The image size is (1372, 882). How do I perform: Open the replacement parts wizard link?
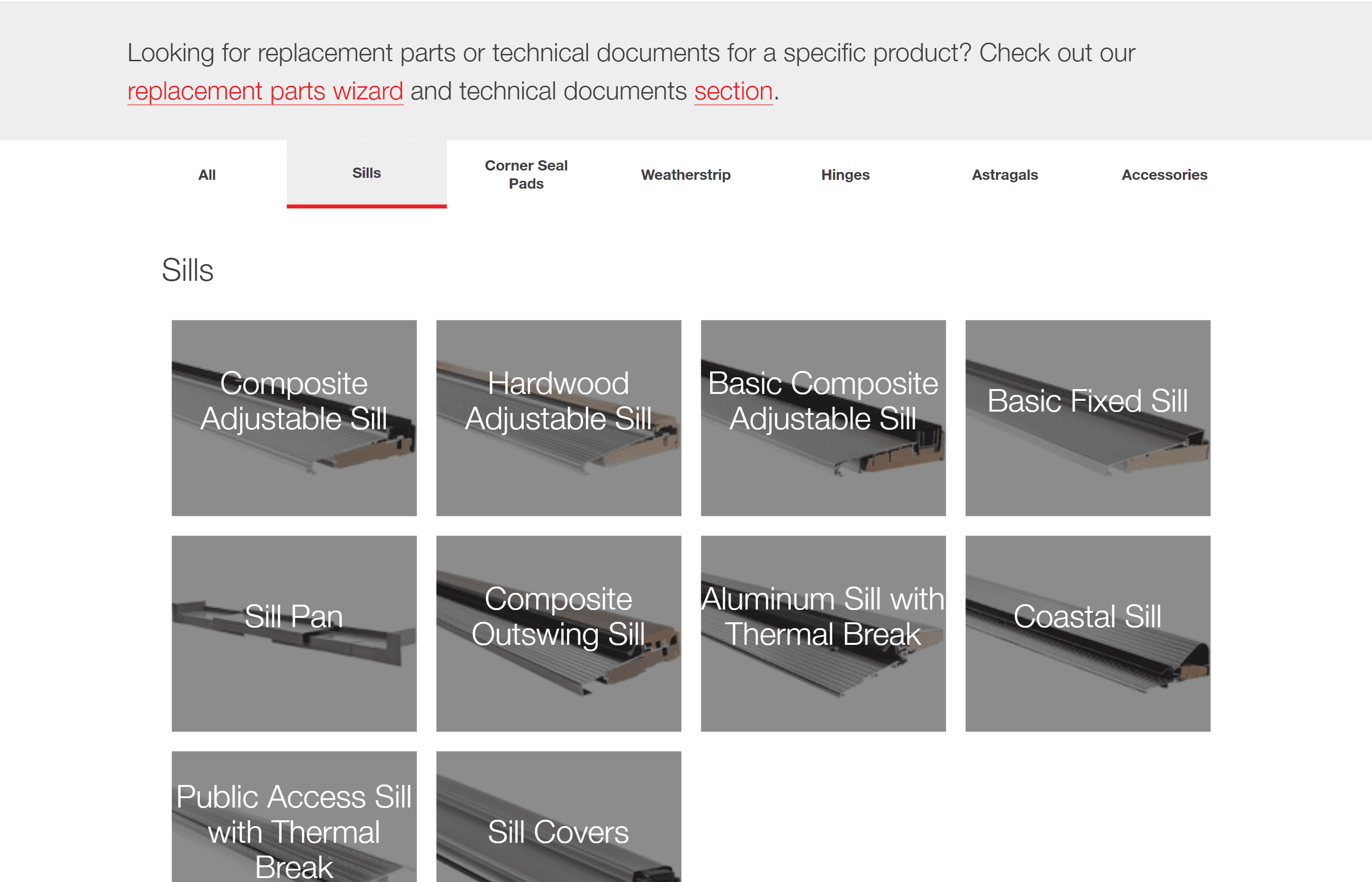(x=265, y=92)
